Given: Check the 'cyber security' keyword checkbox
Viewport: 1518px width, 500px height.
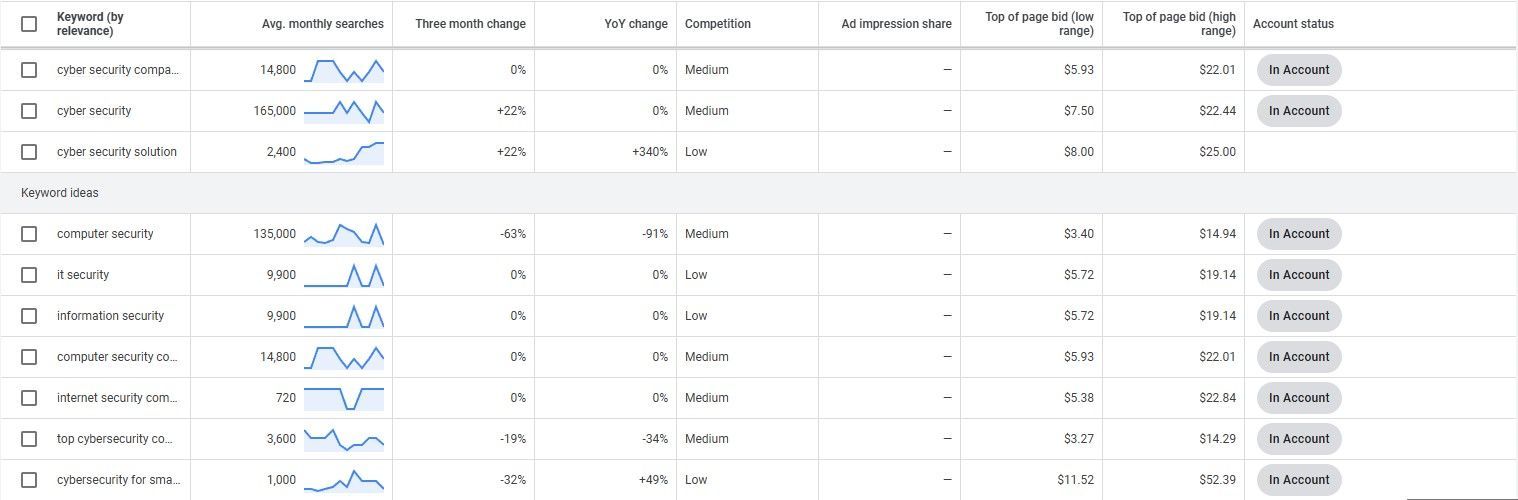Looking at the screenshot, I should click(29, 111).
